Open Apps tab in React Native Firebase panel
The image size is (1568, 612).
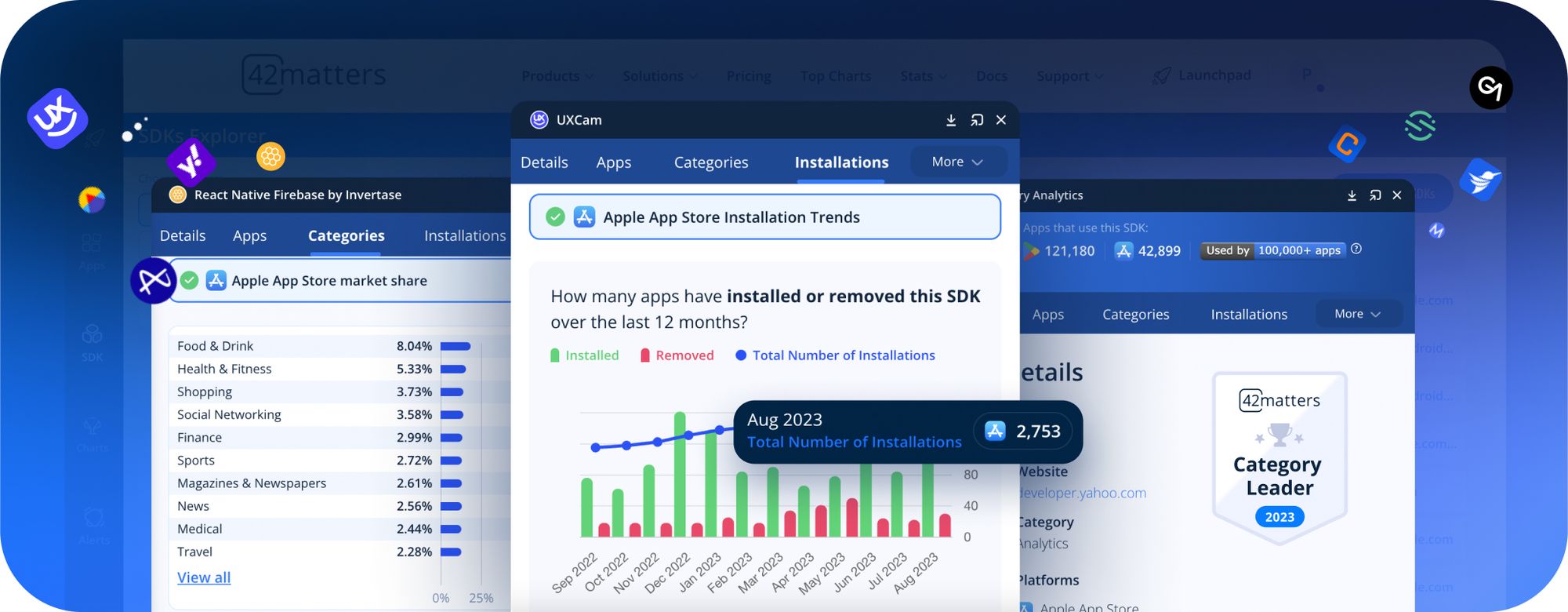tap(249, 235)
